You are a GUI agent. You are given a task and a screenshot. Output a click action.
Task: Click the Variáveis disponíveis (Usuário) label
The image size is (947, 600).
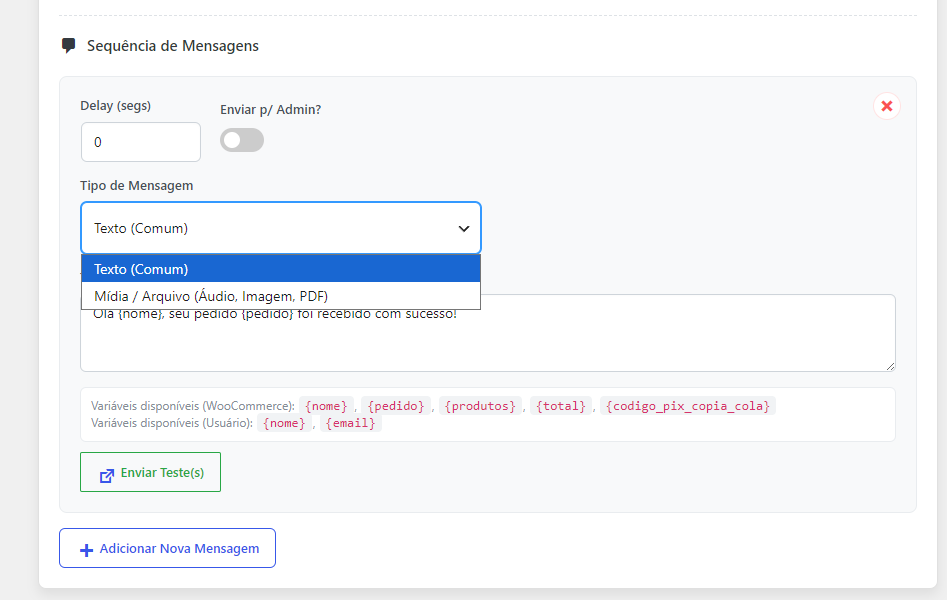click(x=172, y=423)
